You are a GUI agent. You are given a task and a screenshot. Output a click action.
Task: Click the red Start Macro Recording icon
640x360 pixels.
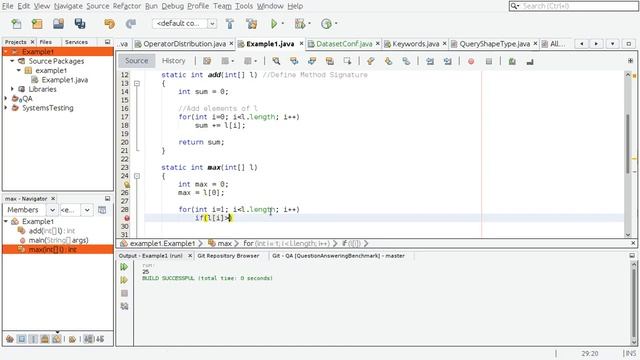(471, 61)
